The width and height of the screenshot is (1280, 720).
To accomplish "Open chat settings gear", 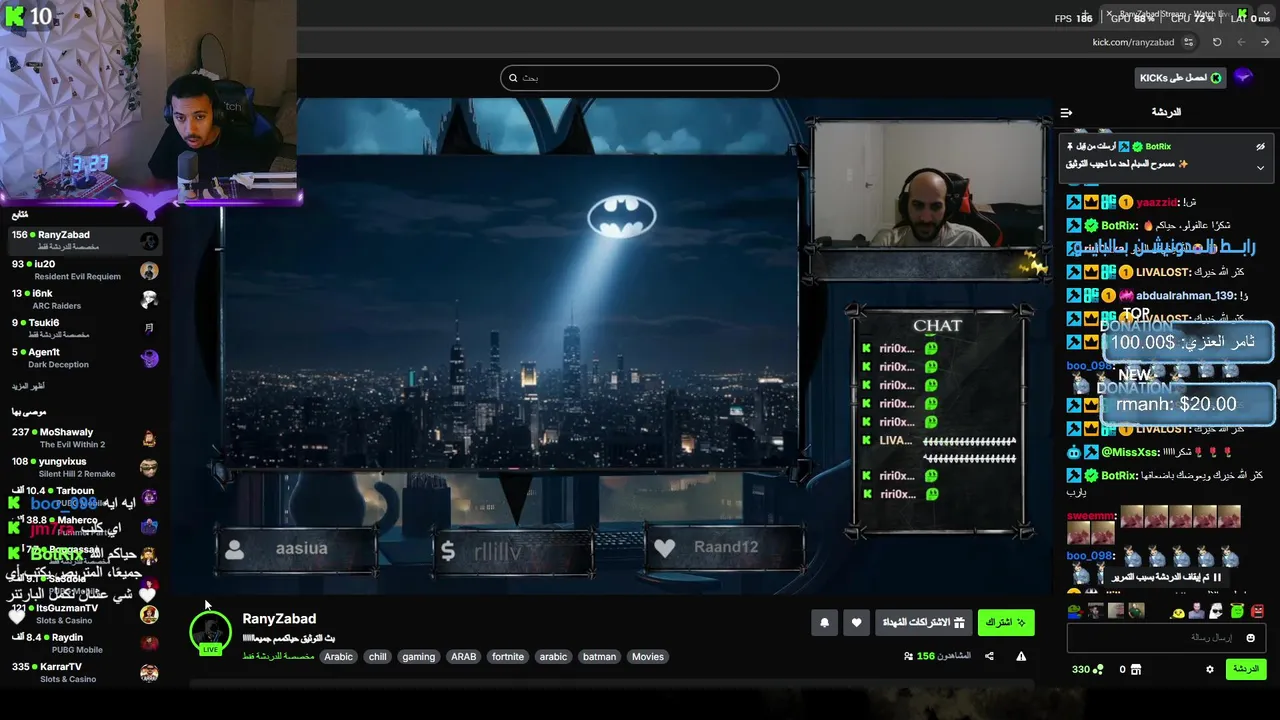I will (1209, 669).
